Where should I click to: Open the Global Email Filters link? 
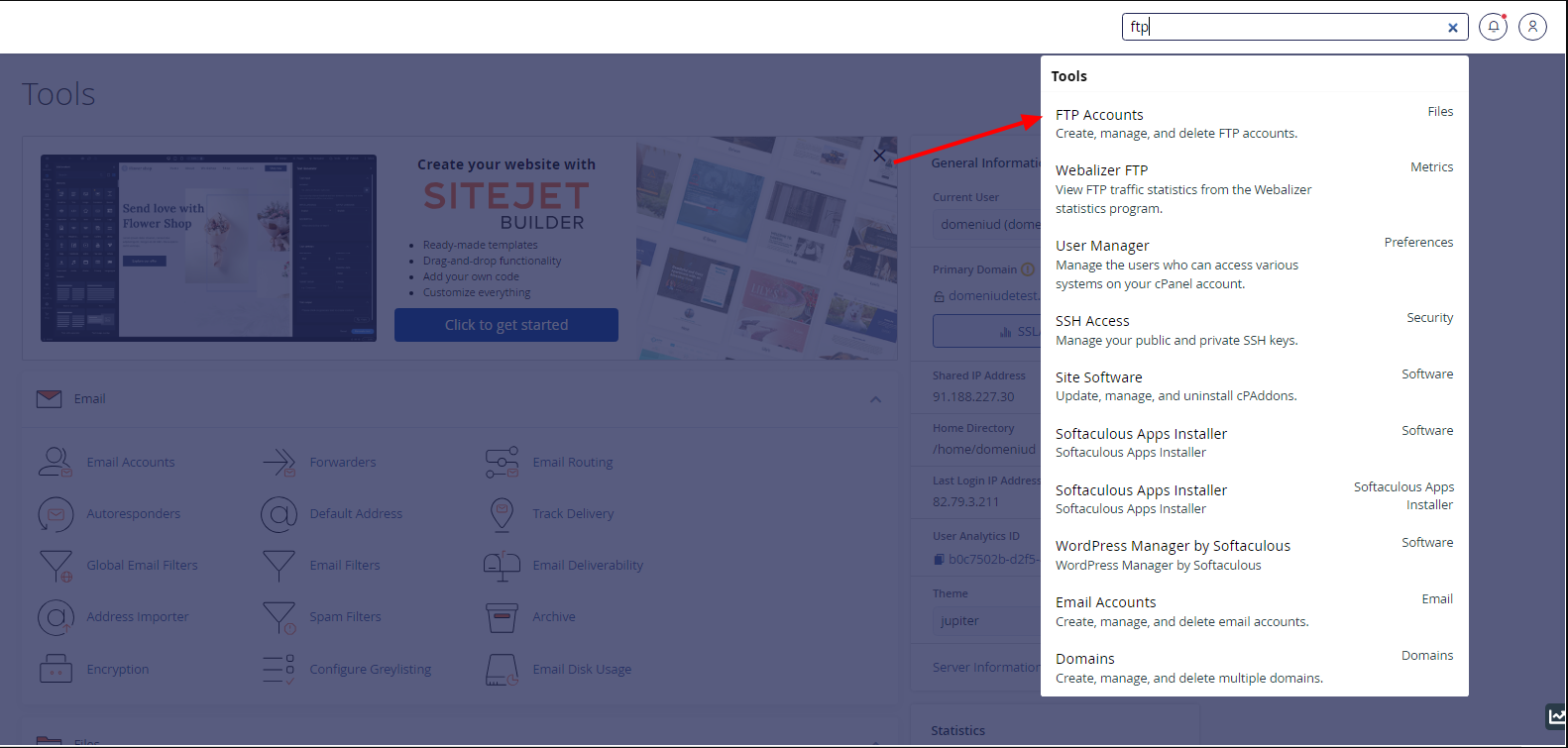pyautogui.click(x=142, y=565)
